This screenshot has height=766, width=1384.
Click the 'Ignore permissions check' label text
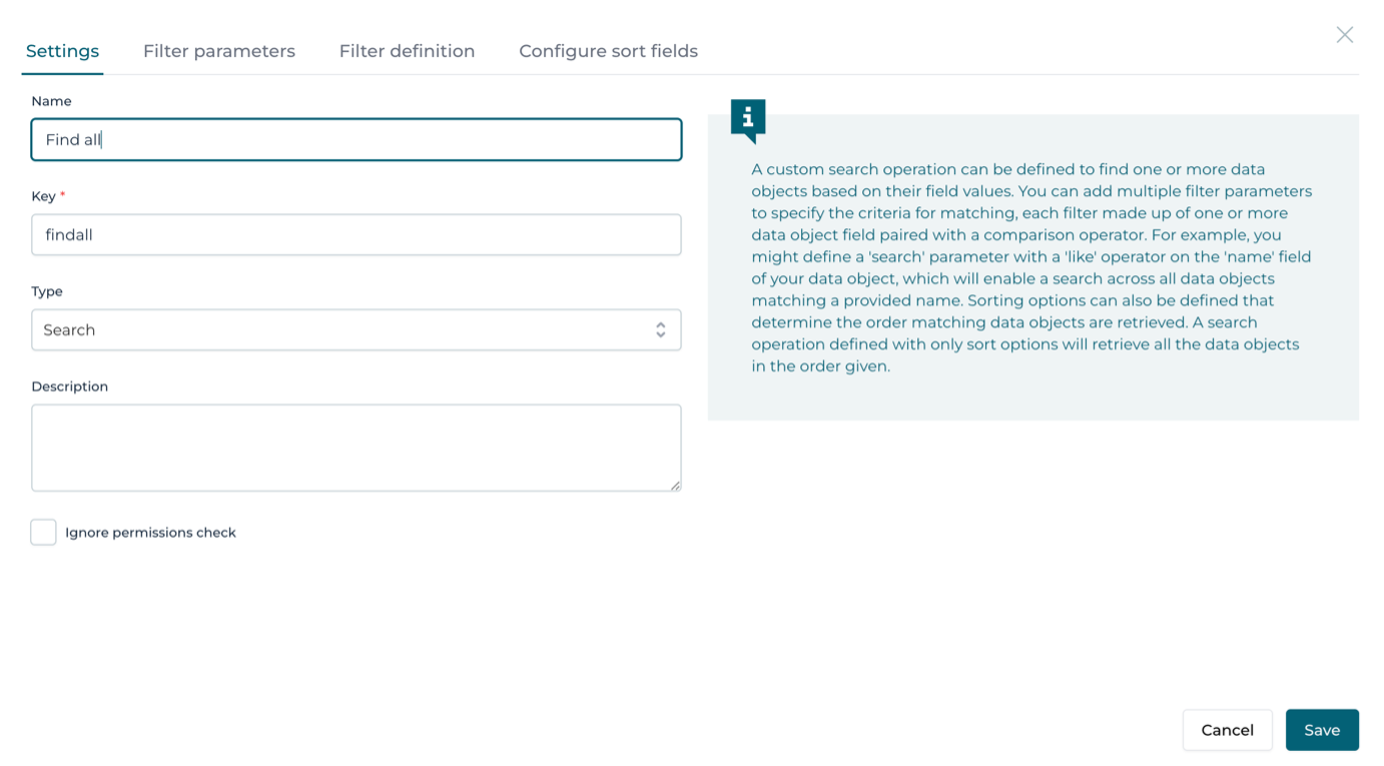[x=150, y=533]
